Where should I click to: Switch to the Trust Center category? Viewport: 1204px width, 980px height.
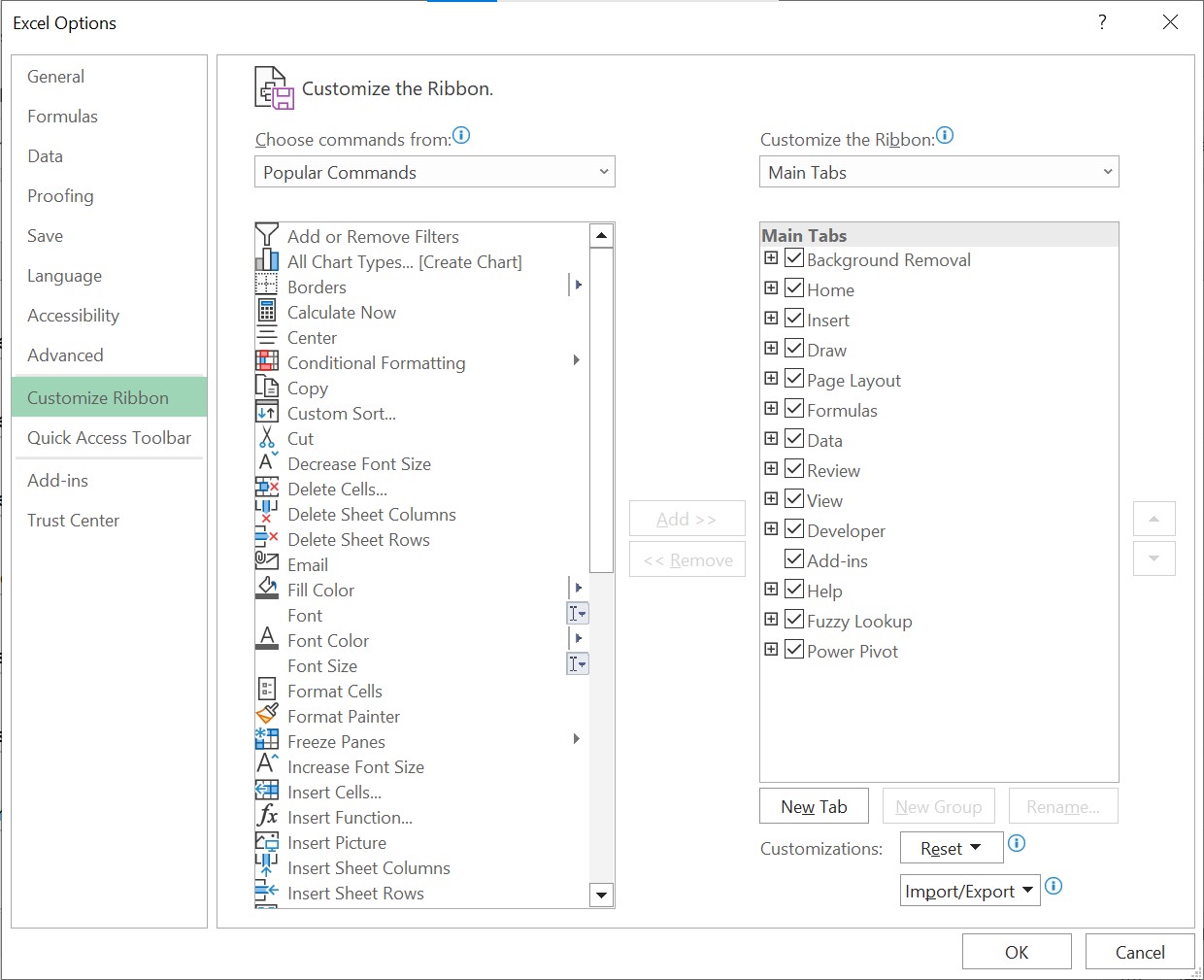tap(73, 520)
